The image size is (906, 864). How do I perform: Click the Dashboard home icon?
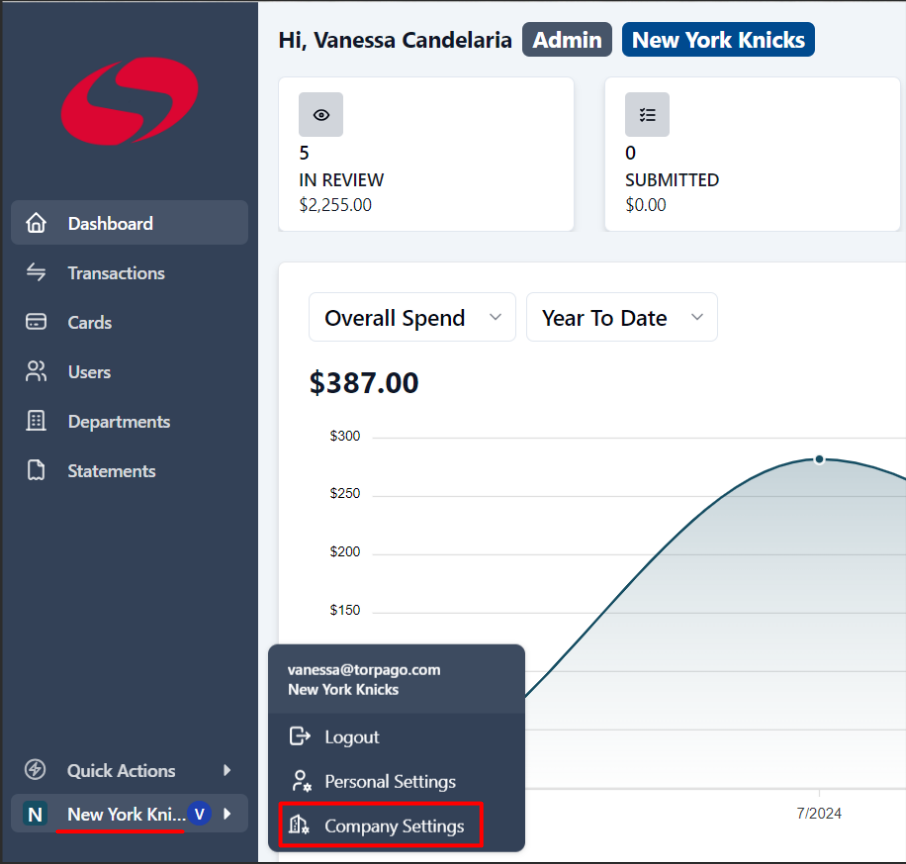click(36, 223)
